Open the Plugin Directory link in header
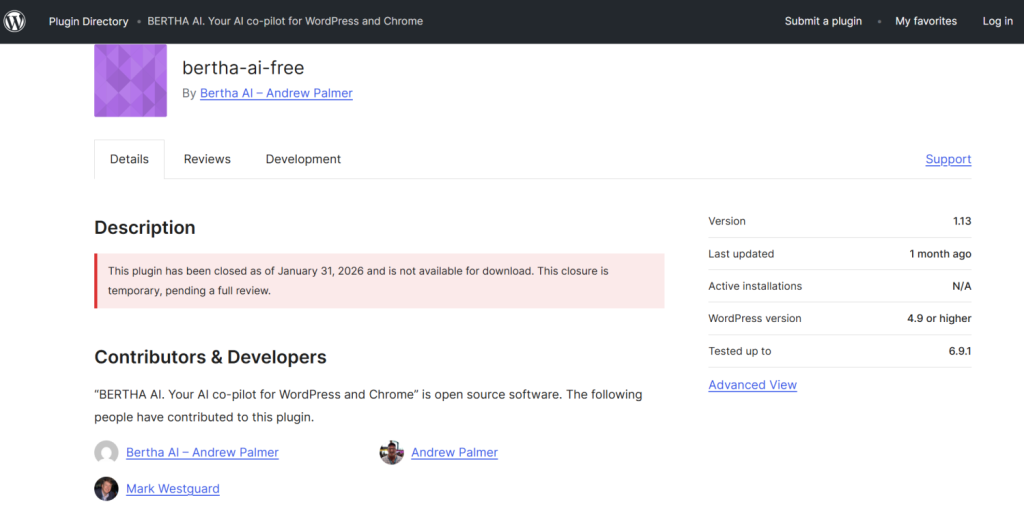This screenshot has width=1024, height=515. (88, 21)
